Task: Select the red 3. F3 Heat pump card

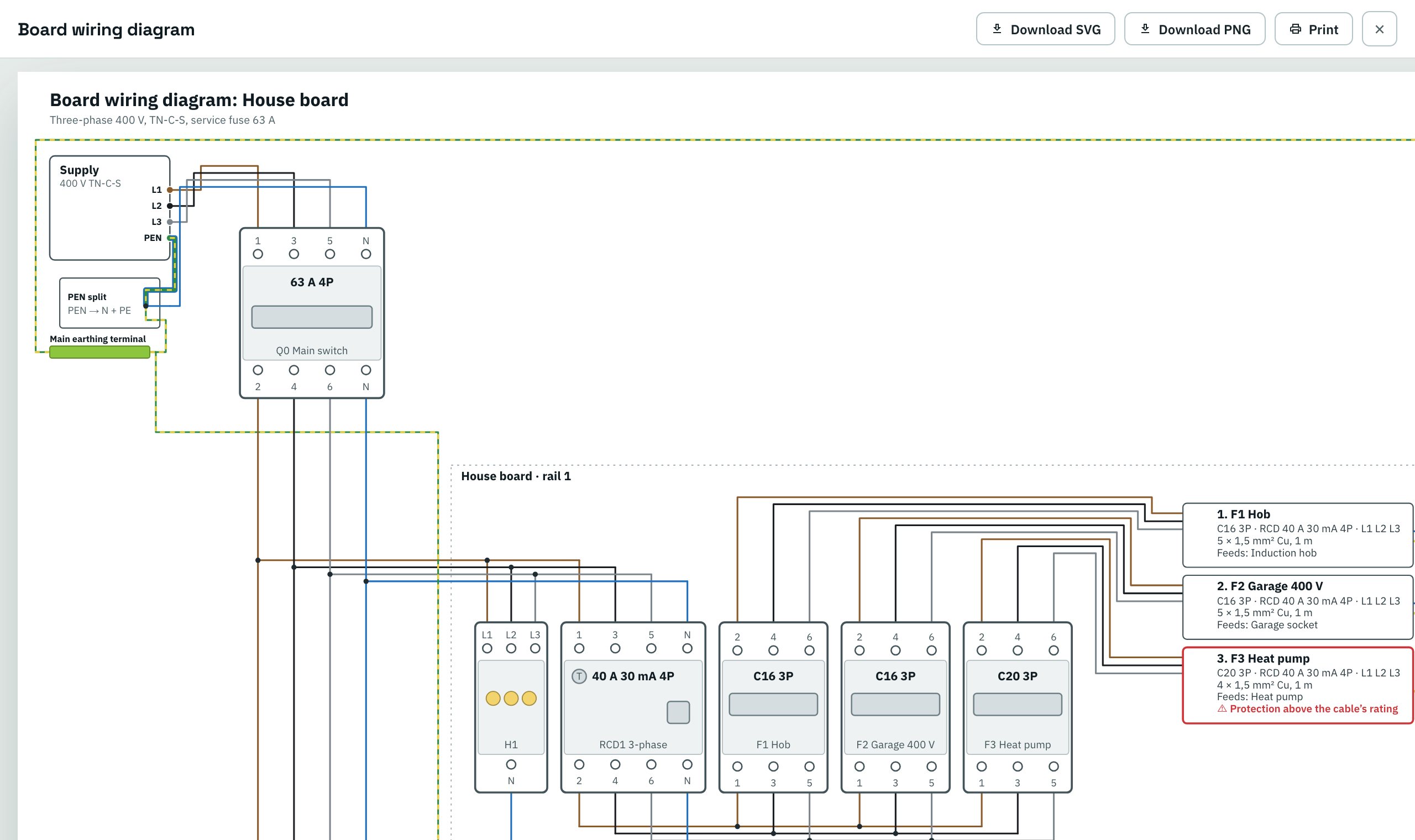Action: click(x=1297, y=685)
